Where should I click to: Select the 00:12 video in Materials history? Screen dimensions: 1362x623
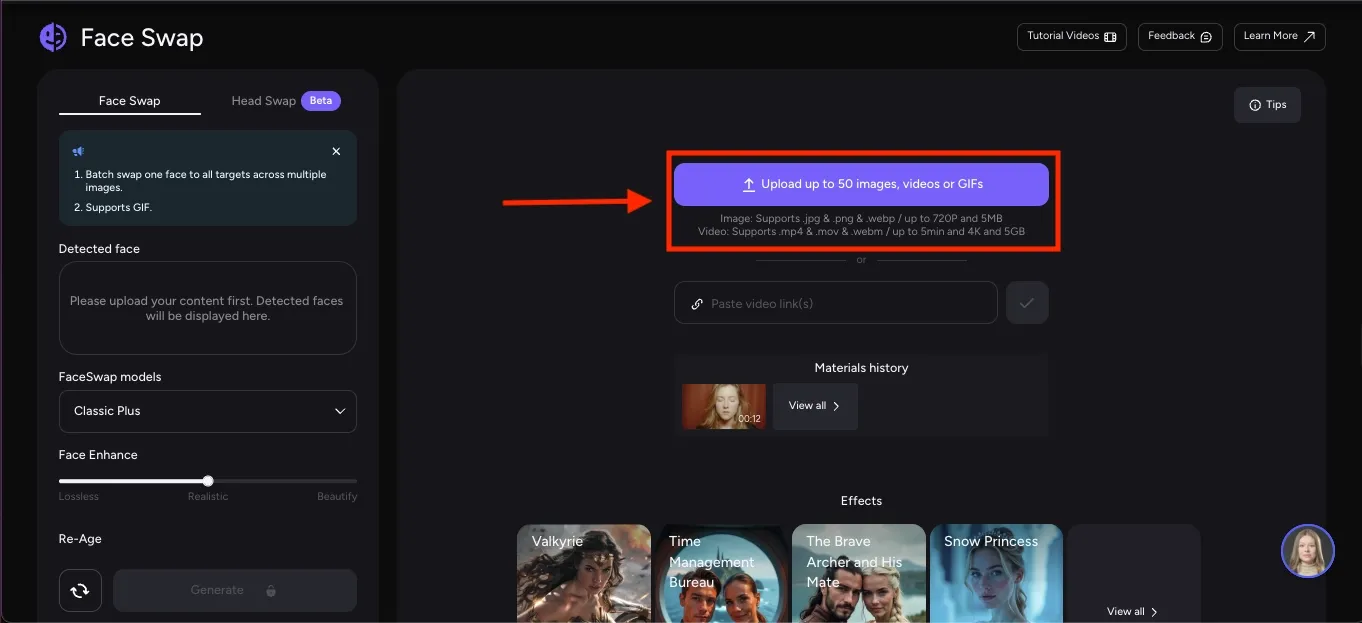(724, 407)
